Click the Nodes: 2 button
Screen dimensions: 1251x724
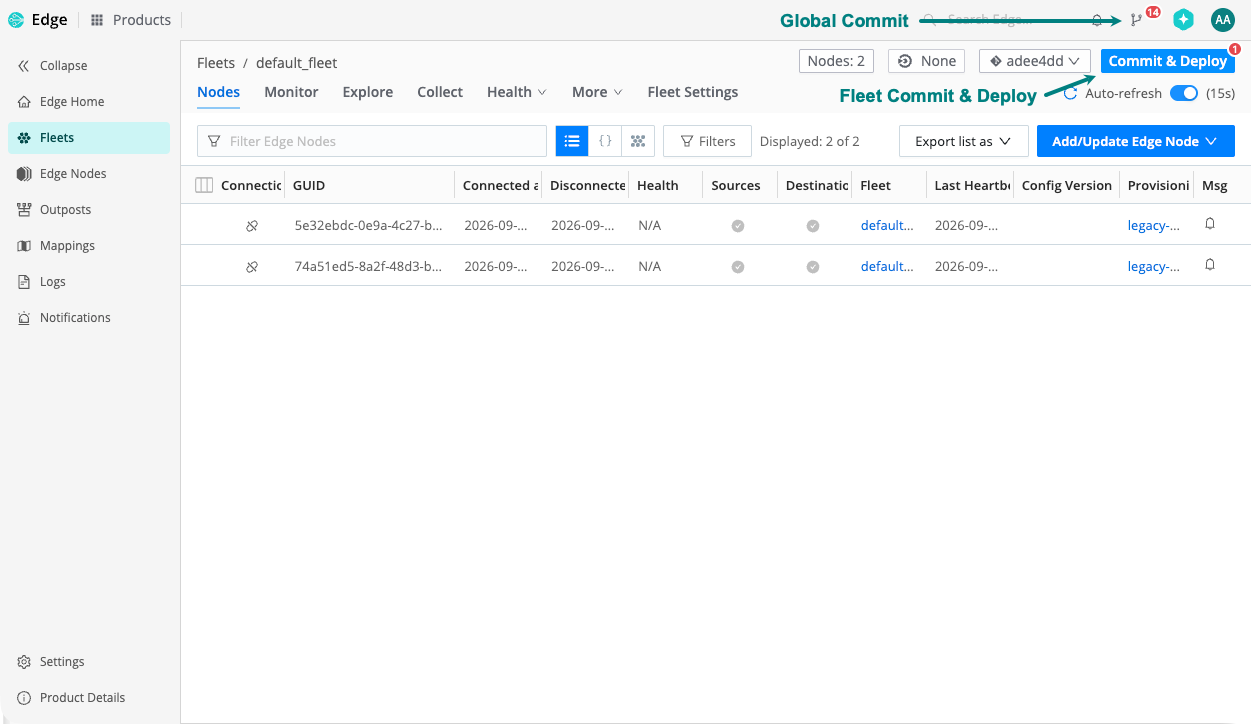tap(836, 61)
